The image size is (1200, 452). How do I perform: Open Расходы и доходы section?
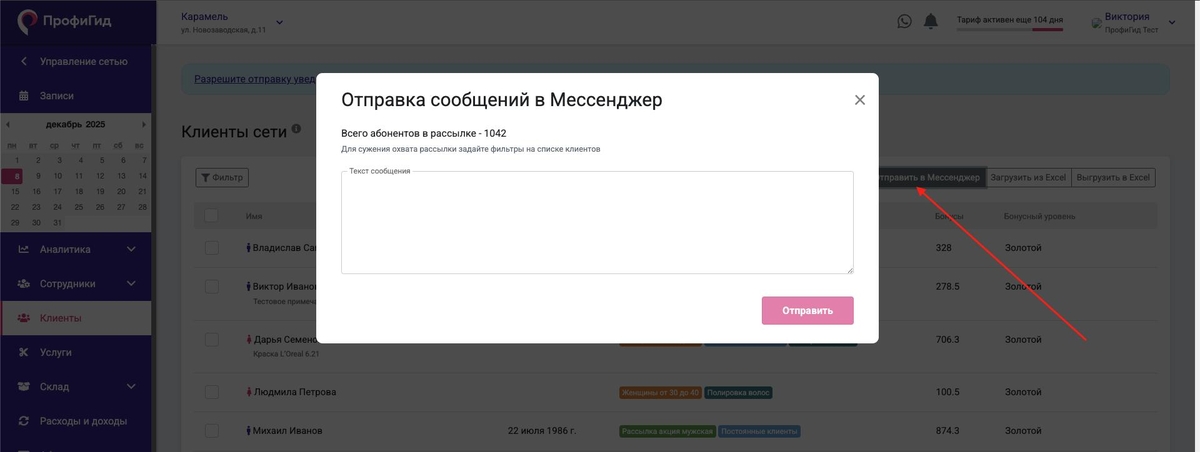83,421
